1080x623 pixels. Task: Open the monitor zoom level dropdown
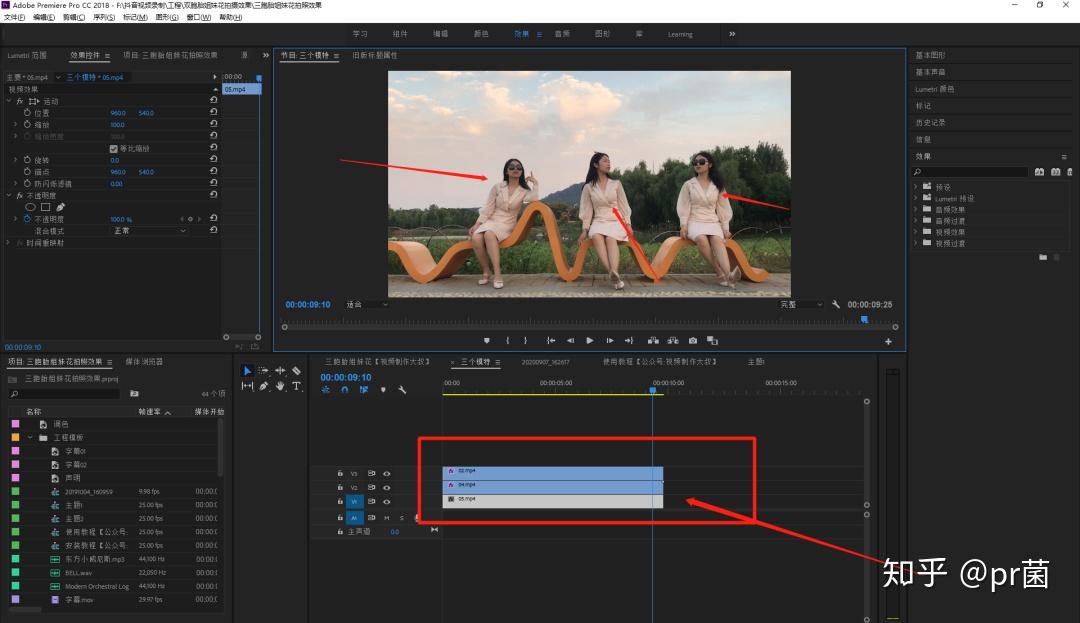coord(367,304)
